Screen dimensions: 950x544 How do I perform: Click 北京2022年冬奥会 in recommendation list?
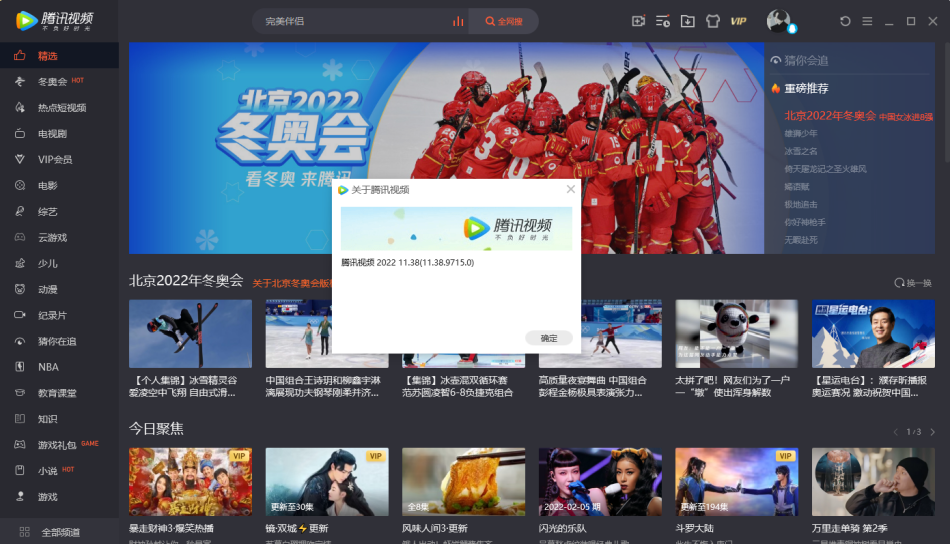(x=829, y=116)
